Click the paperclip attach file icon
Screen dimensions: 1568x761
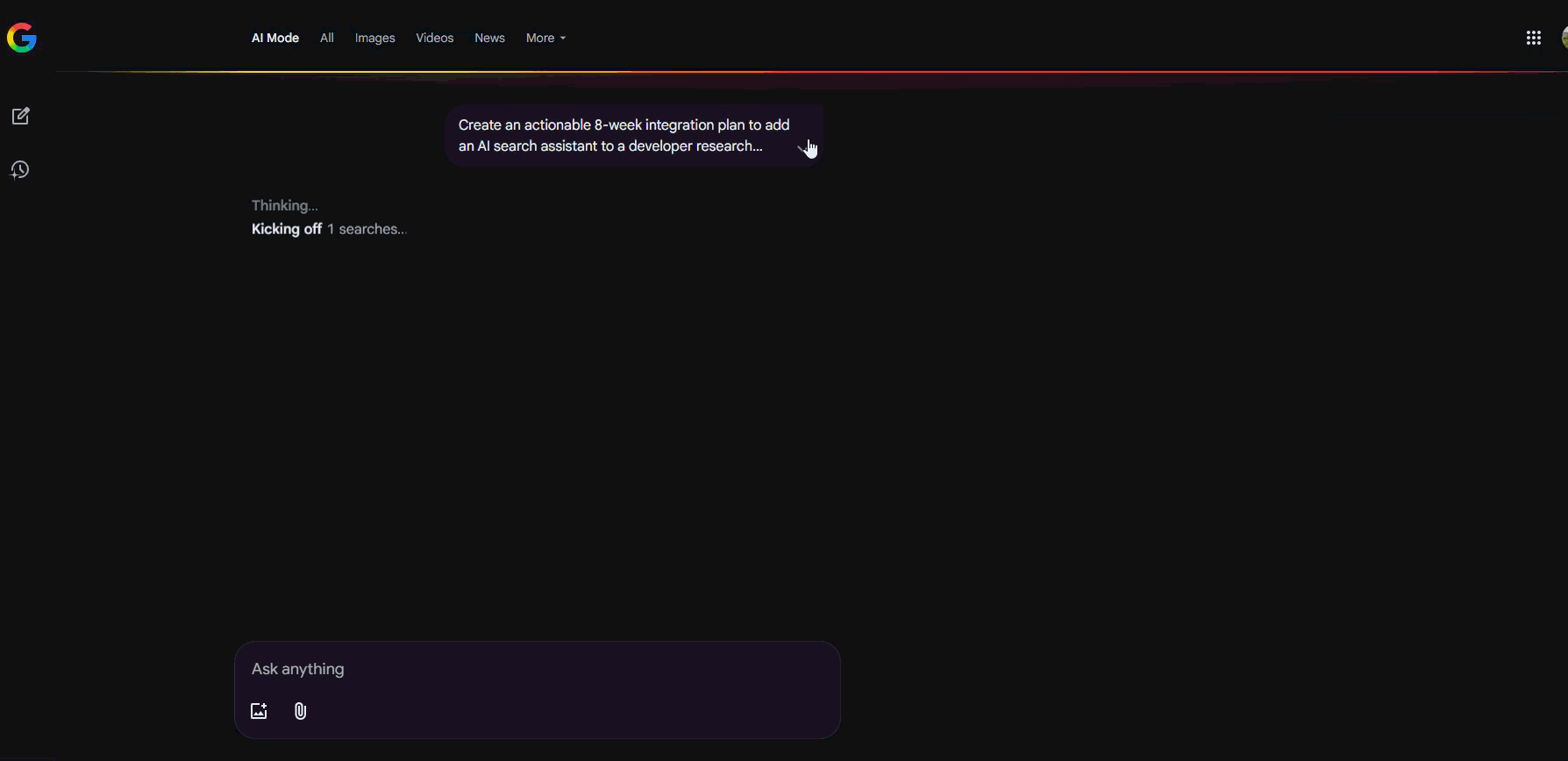pyautogui.click(x=300, y=711)
